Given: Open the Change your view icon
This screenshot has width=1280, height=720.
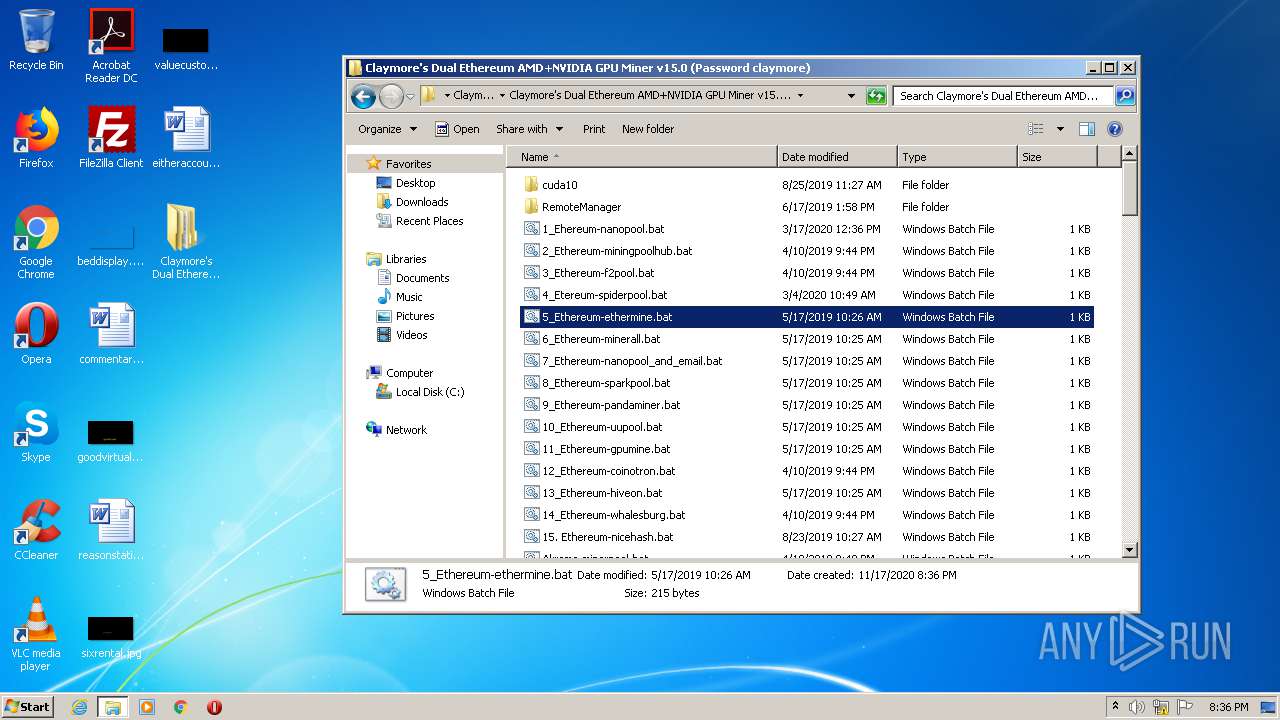Looking at the screenshot, I should (x=1036, y=129).
